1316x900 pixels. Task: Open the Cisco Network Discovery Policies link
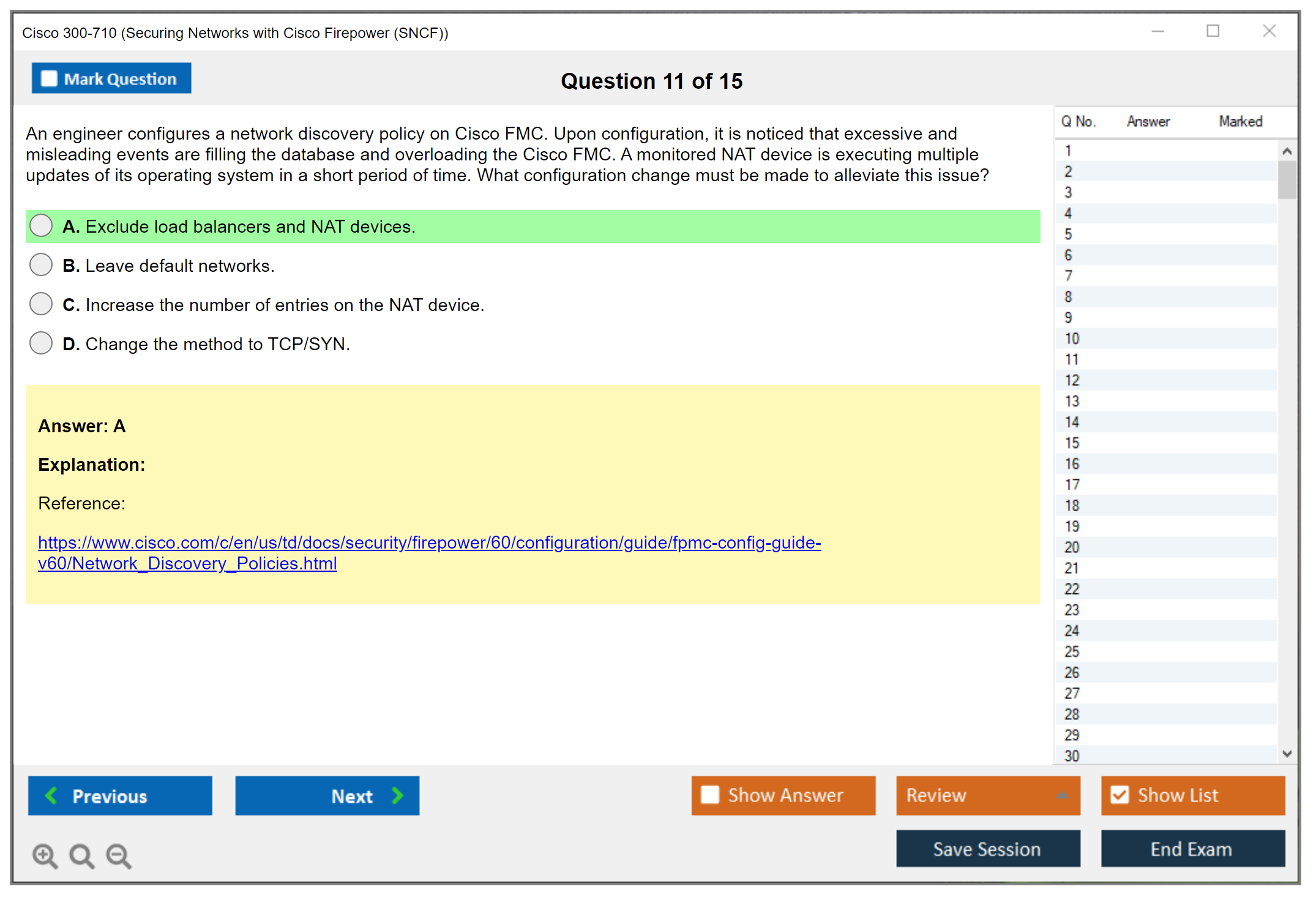[x=429, y=543]
